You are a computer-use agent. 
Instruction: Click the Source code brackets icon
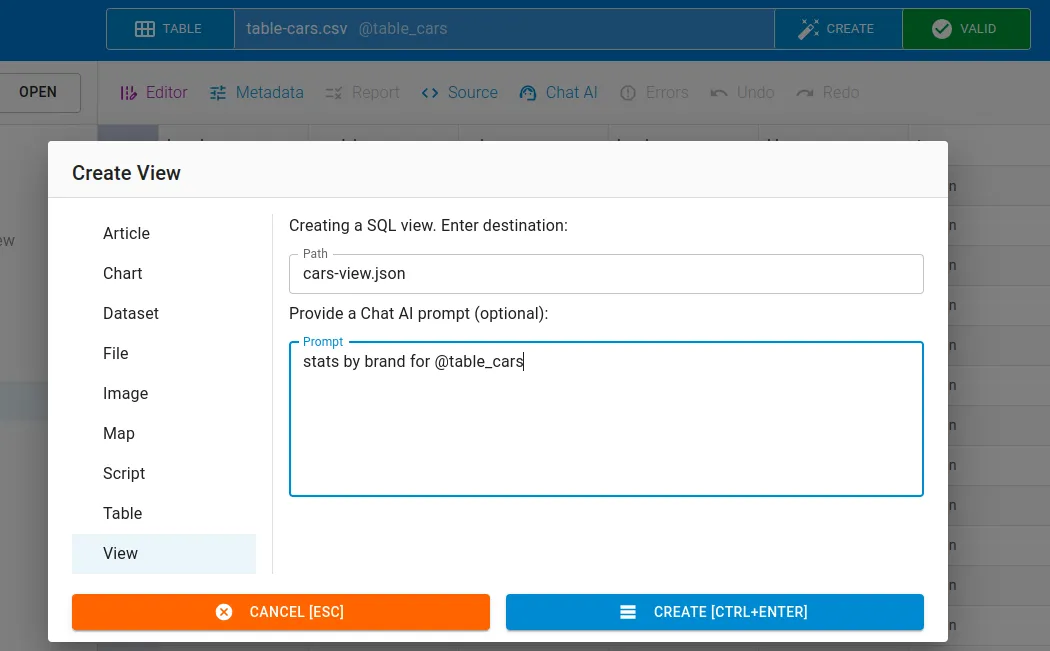(x=430, y=93)
